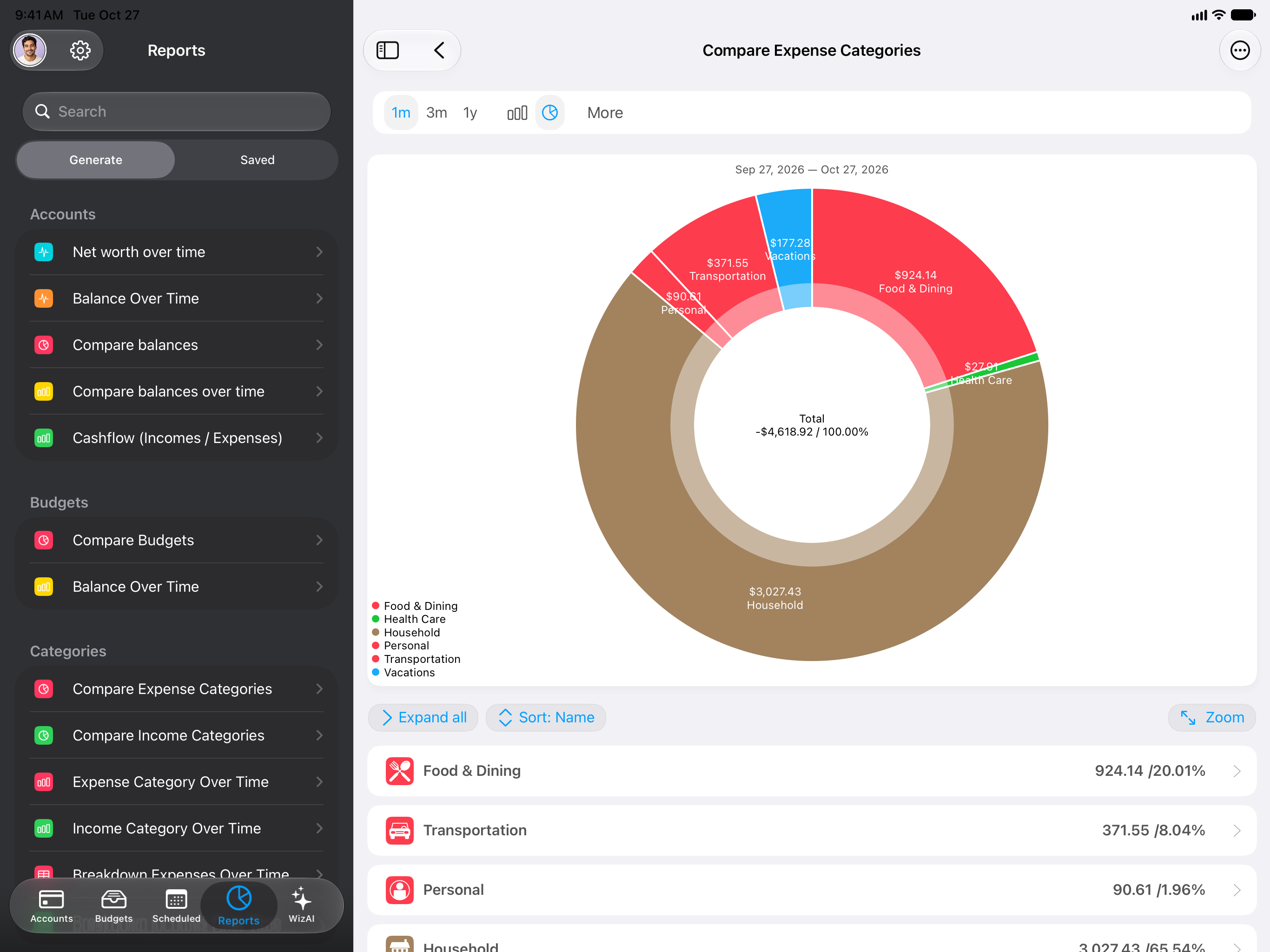Expand the Transportation row chevron

[1237, 830]
